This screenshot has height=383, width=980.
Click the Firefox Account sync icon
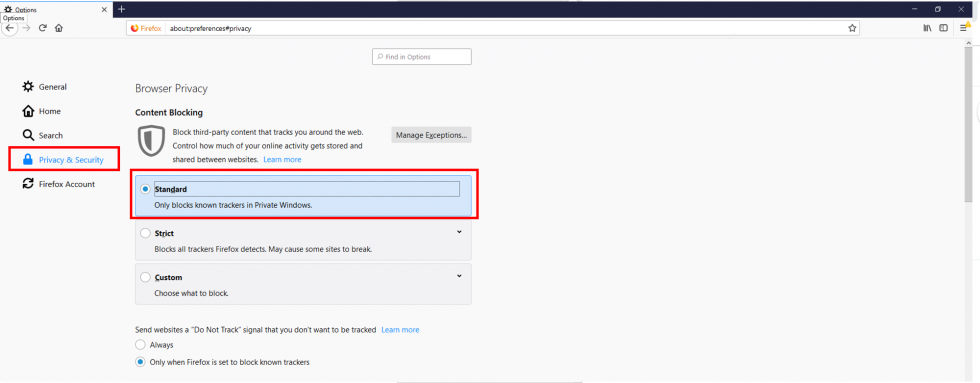[28, 184]
